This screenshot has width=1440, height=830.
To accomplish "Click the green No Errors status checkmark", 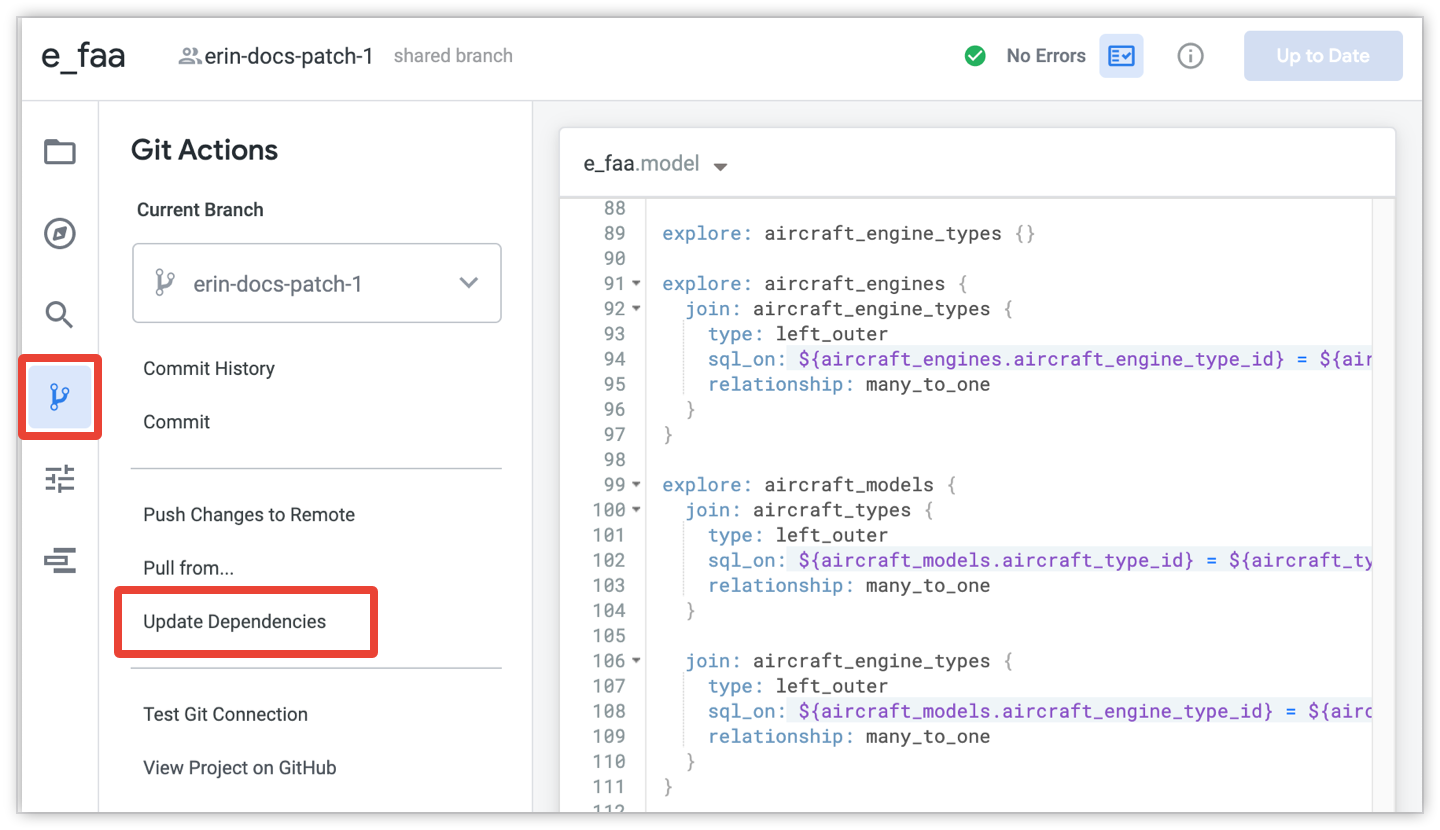I will click(x=975, y=56).
